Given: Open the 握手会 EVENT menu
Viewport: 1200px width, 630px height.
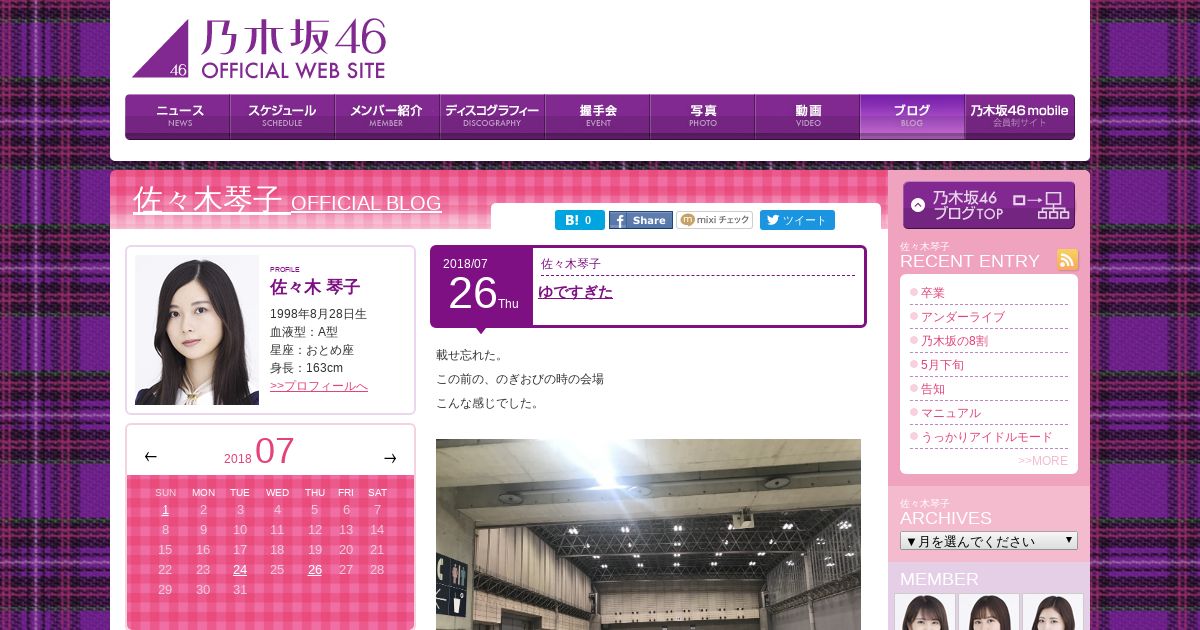Looking at the screenshot, I should click(597, 116).
